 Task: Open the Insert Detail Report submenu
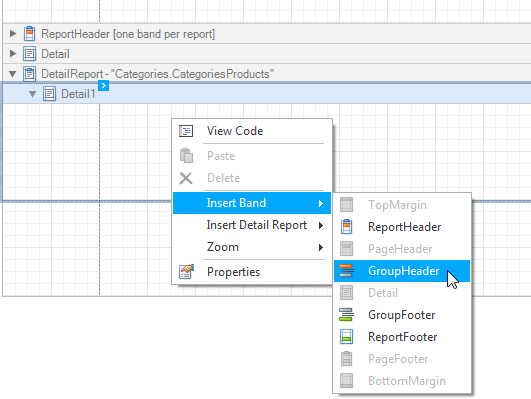(x=252, y=225)
